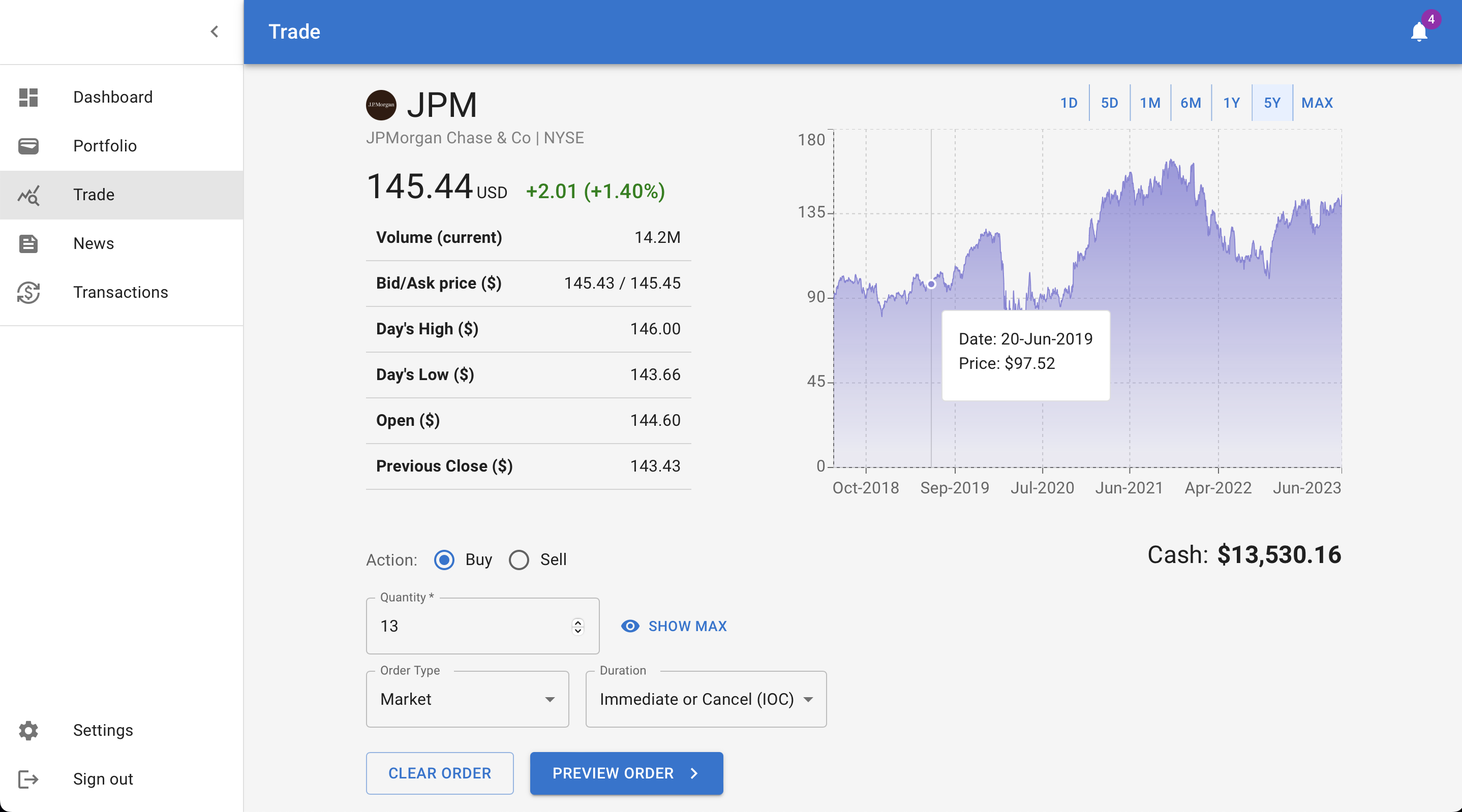The image size is (1462, 812).
Task: Click the Jun-2021 axis label
Action: pyautogui.click(x=1129, y=488)
